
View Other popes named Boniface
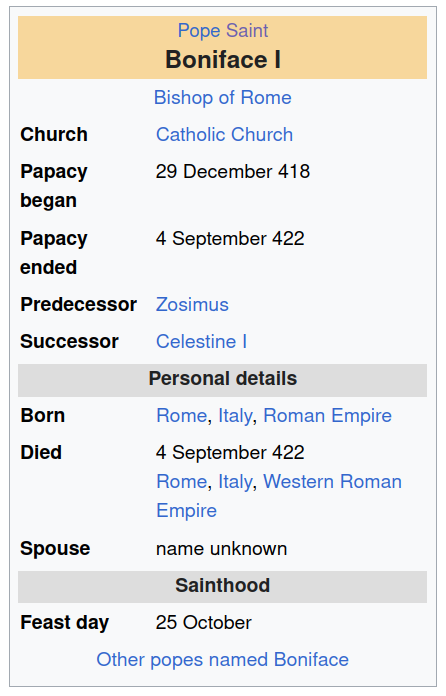coord(223,660)
